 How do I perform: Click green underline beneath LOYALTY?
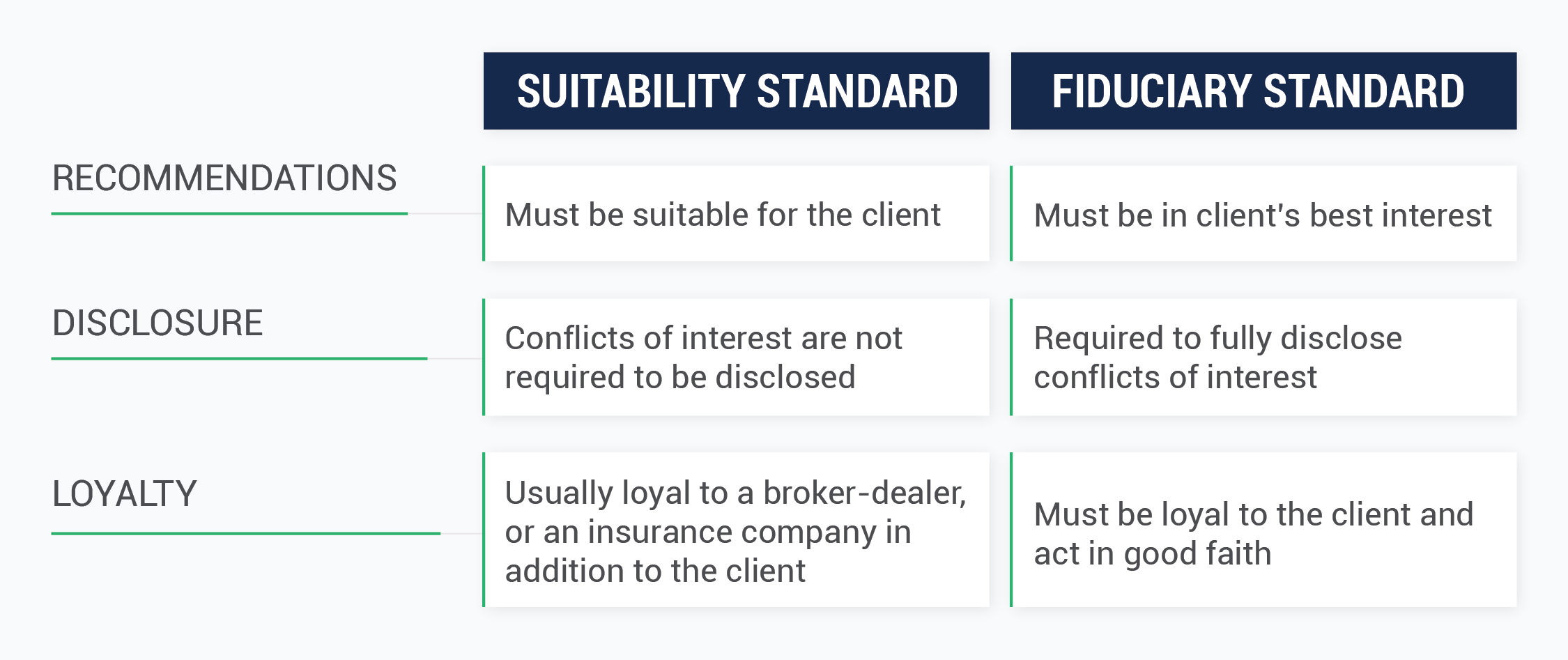[246, 533]
